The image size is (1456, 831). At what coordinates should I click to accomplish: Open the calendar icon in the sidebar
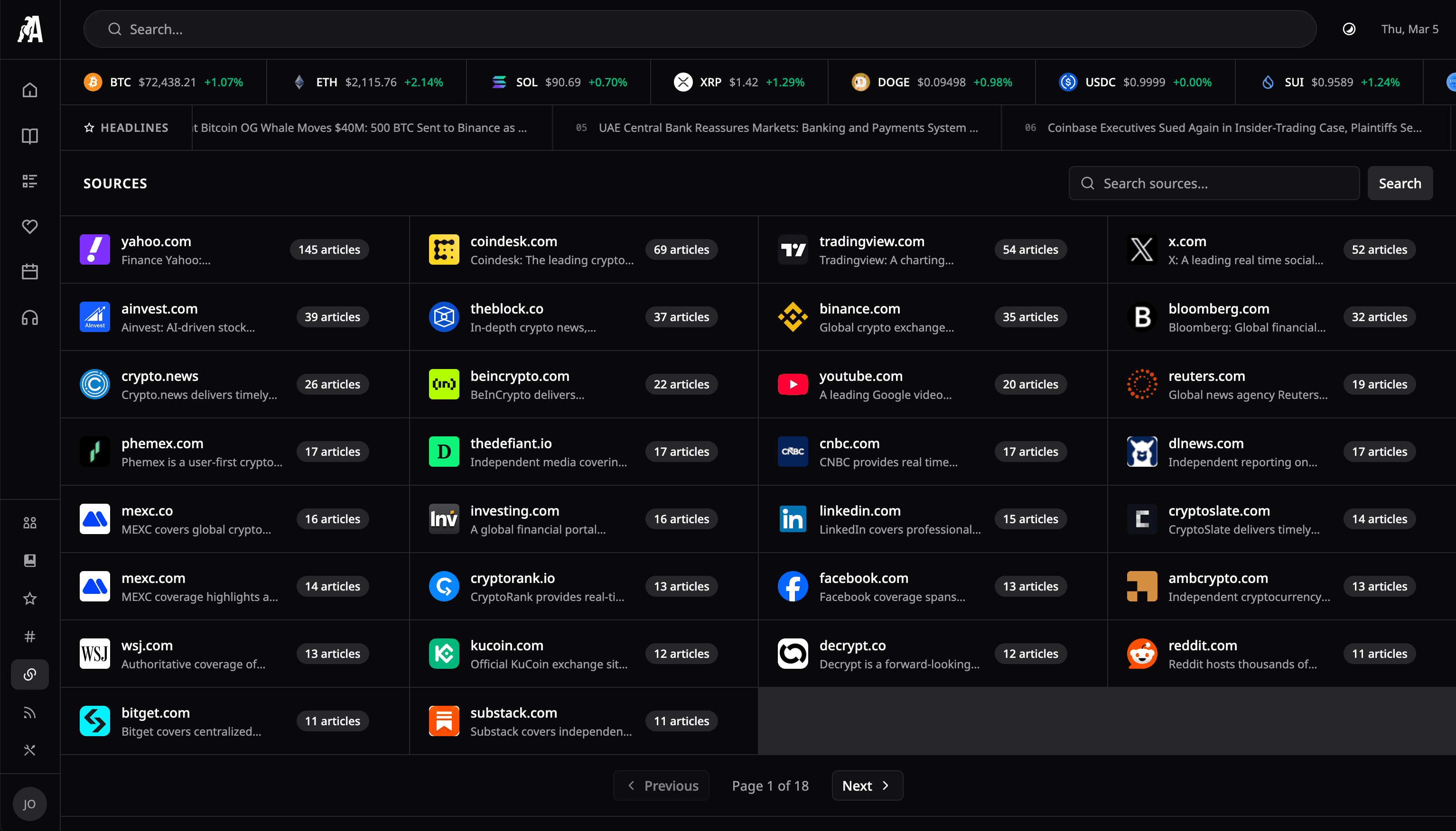point(29,272)
